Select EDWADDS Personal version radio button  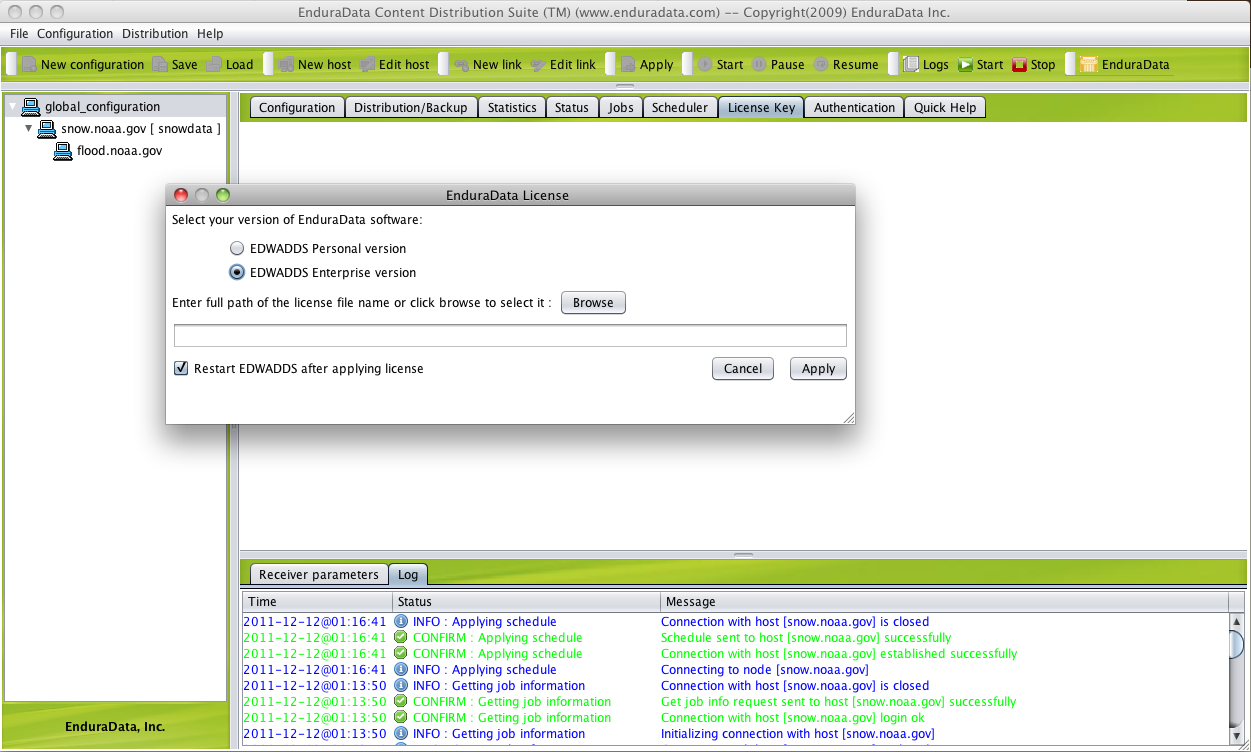237,248
